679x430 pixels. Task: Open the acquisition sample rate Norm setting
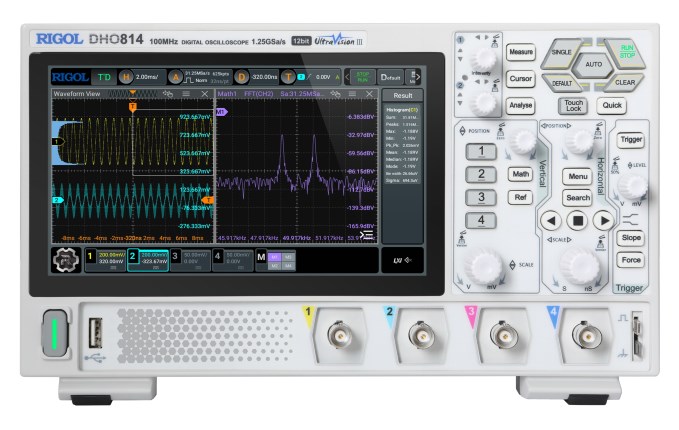[207, 78]
